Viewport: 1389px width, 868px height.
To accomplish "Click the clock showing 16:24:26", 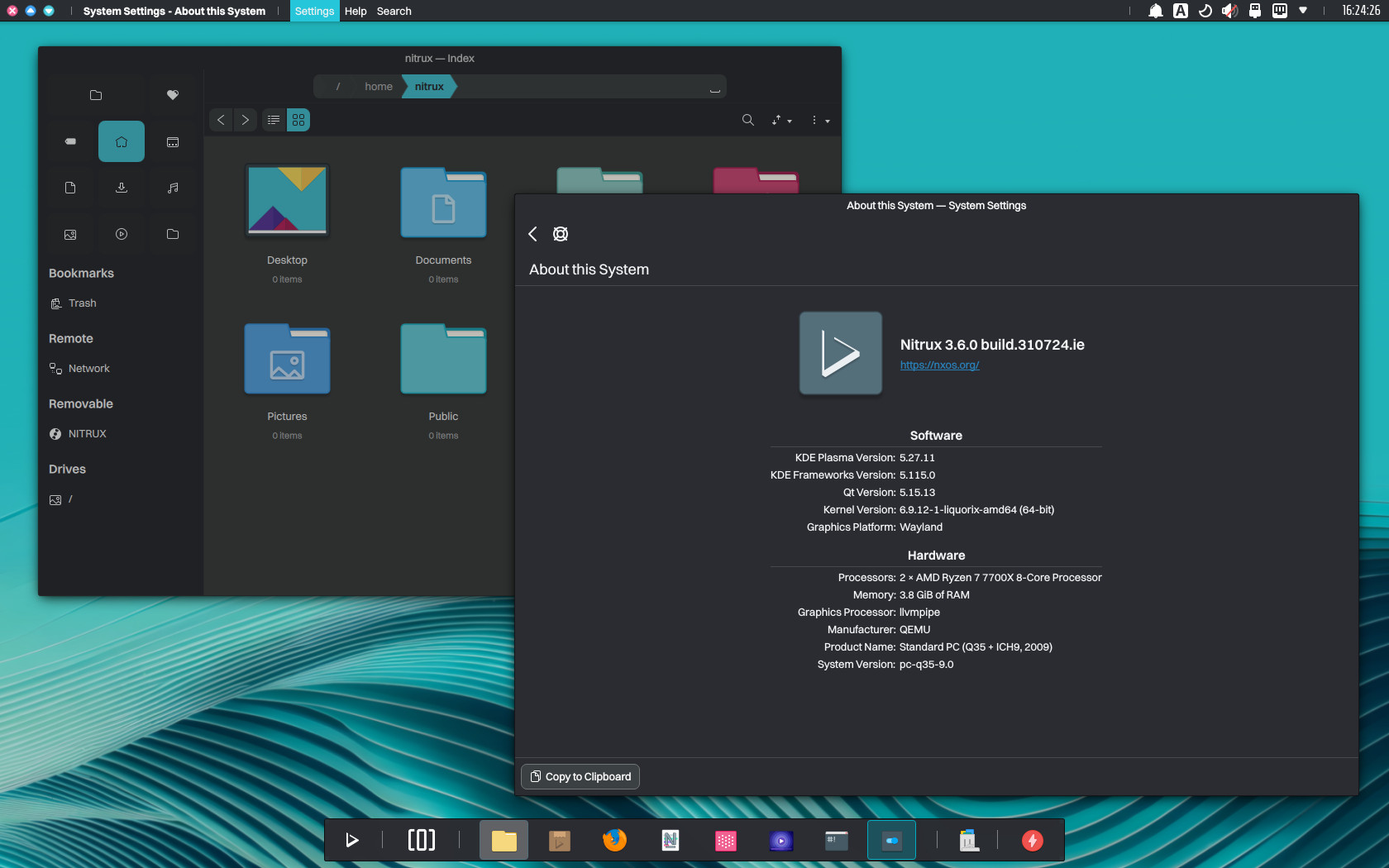I will [1360, 11].
